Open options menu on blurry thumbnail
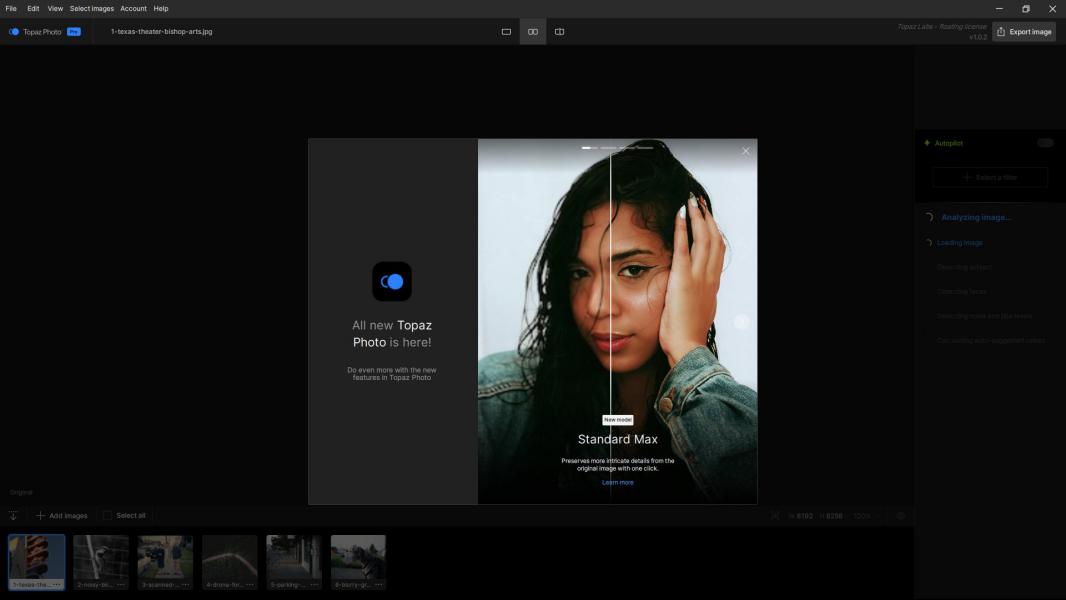This screenshot has height=600, width=1066. 379,584
